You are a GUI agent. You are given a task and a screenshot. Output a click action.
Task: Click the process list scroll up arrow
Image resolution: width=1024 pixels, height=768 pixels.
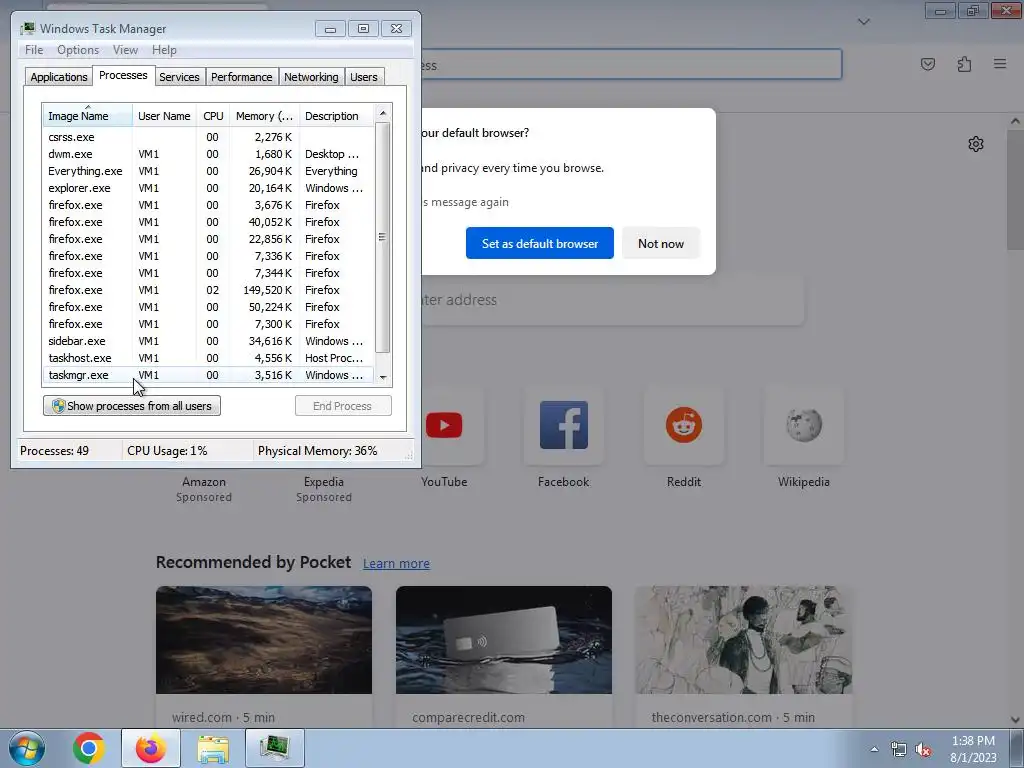click(383, 113)
